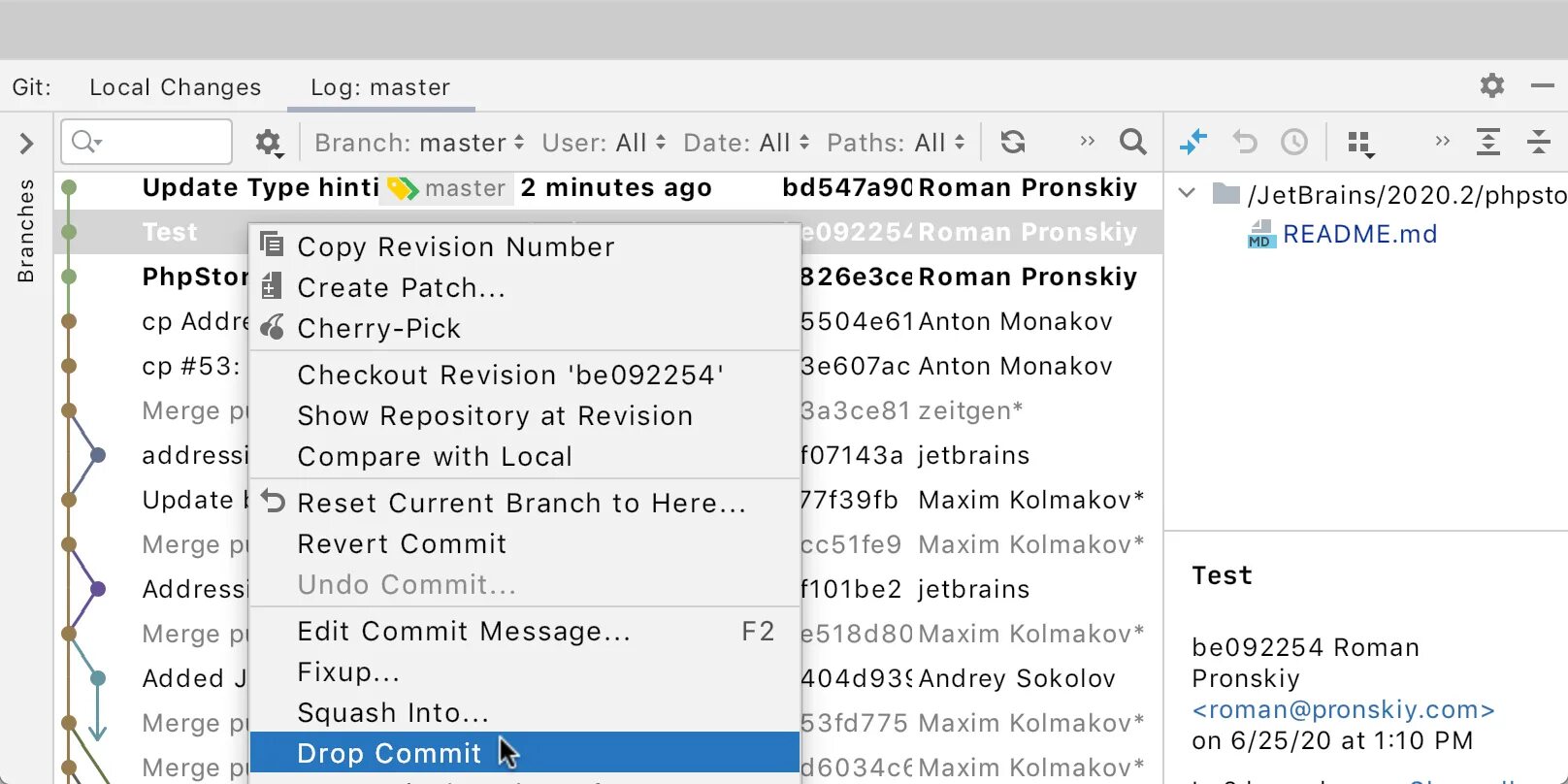1568x784 pixels.
Task: Choose Edit Commit Message... menu item
Action: coord(525,631)
